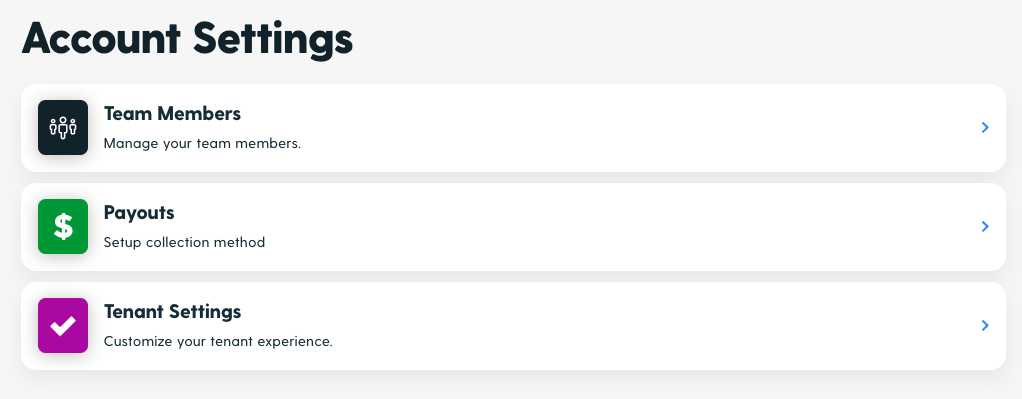
Task: Click "Manage your team members." description
Action: [x=202, y=143]
